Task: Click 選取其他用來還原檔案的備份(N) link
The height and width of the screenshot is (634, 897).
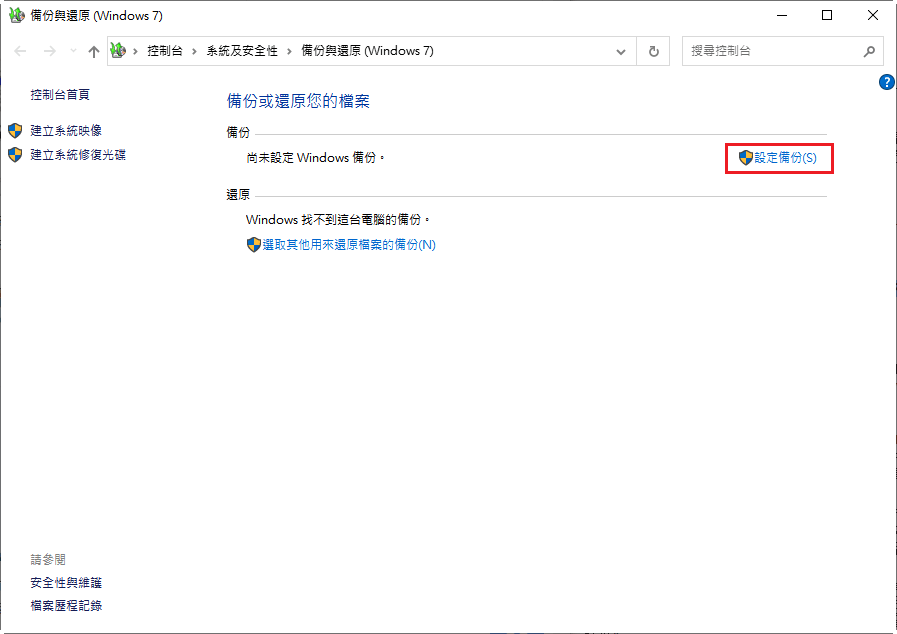Action: [x=349, y=245]
